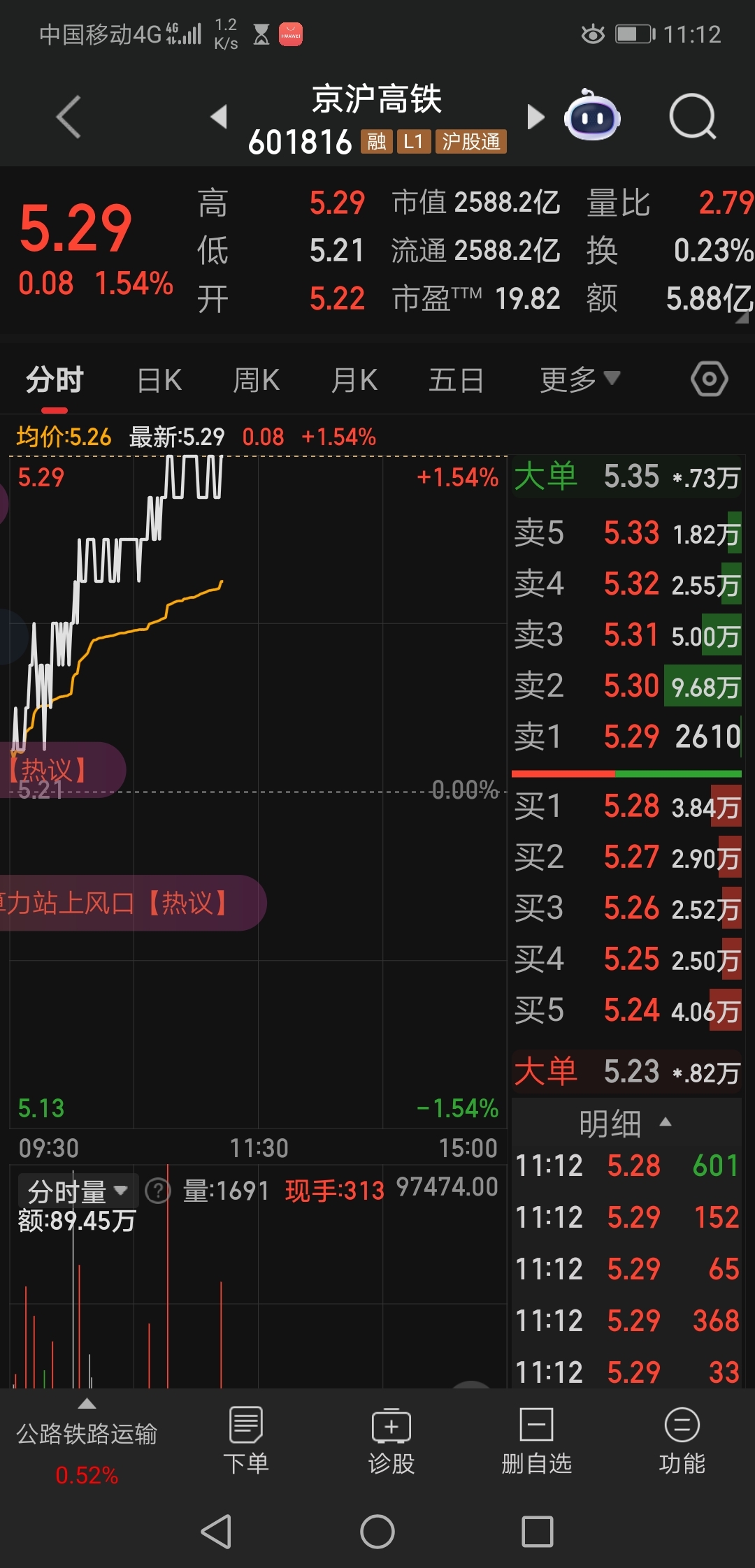Expand quote details corner triangle

[x=742, y=318]
